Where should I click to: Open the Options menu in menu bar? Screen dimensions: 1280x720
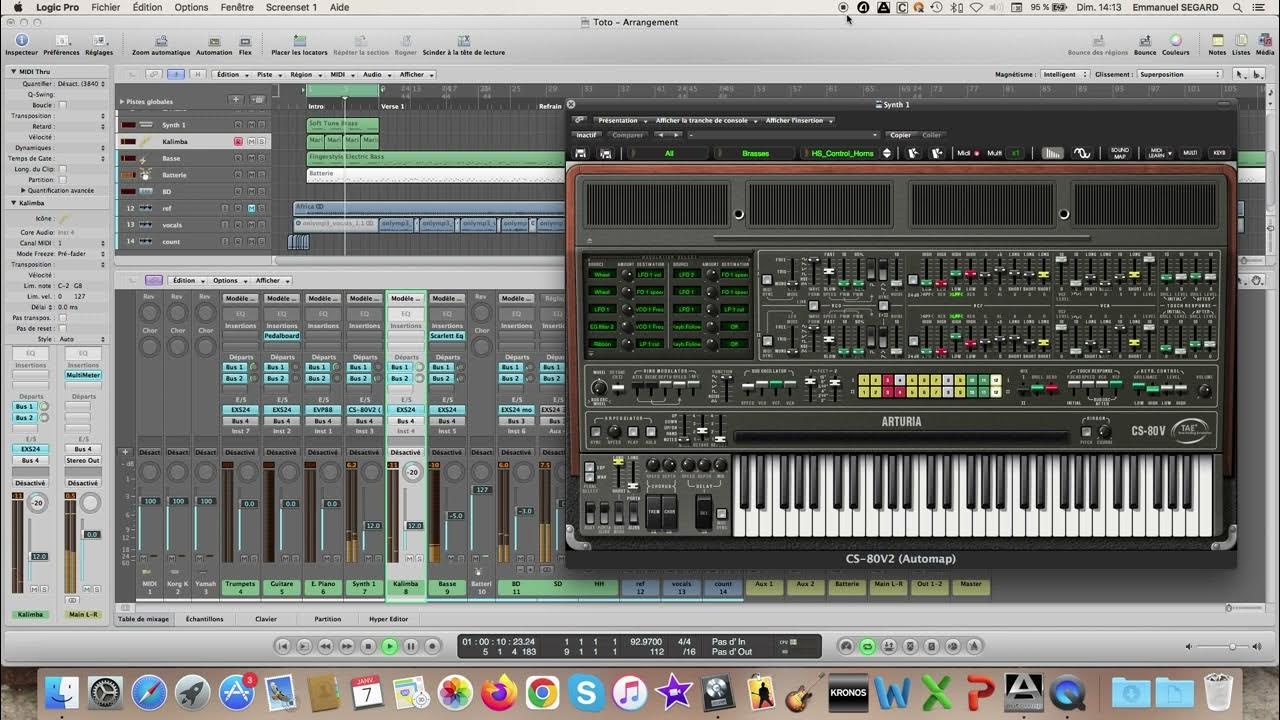pos(191,7)
